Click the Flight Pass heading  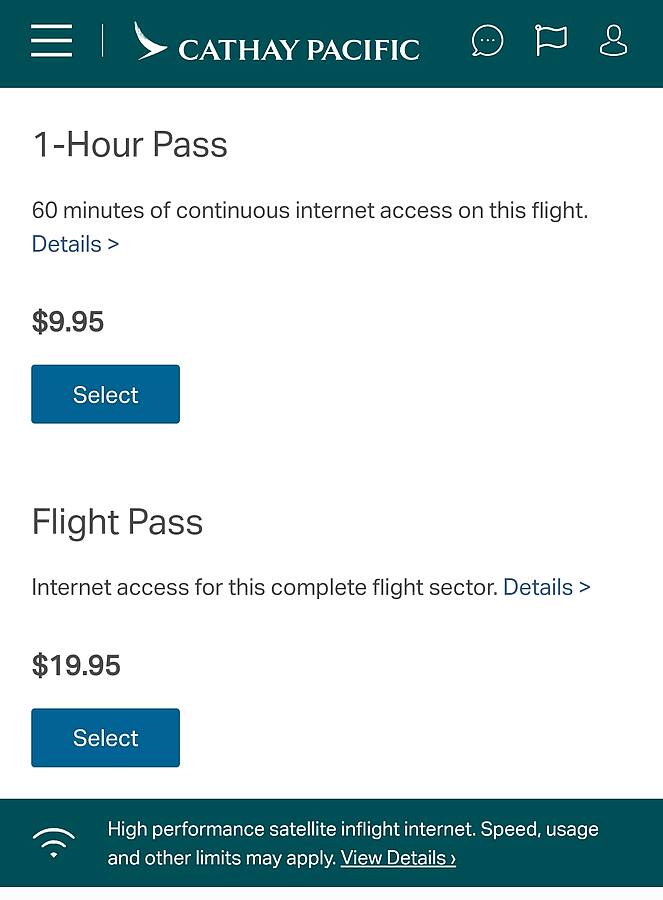click(x=117, y=522)
